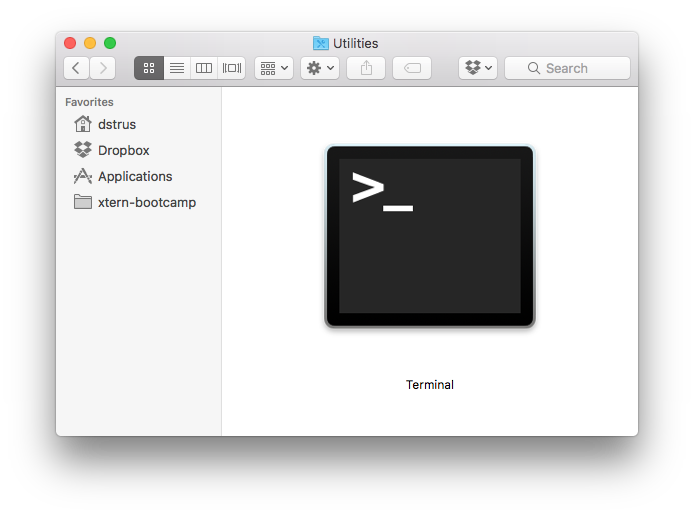
Task: Click the Back navigation arrow
Action: (x=77, y=68)
